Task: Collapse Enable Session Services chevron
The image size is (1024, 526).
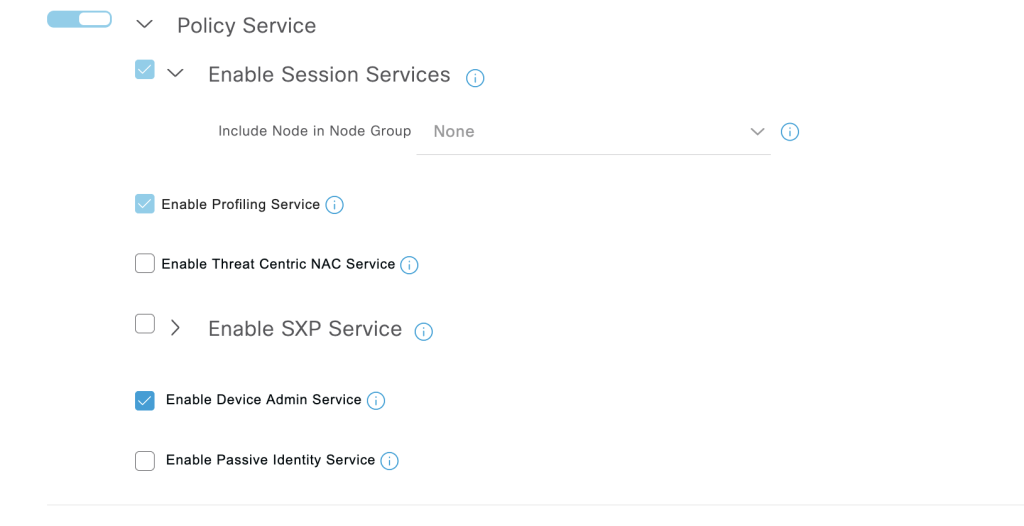Action: pos(175,73)
